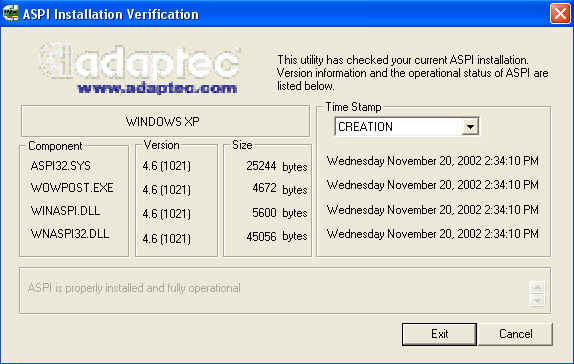Click the www.adaptec.com link
Screen dimensions: 574x364
[x=157, y=88]
